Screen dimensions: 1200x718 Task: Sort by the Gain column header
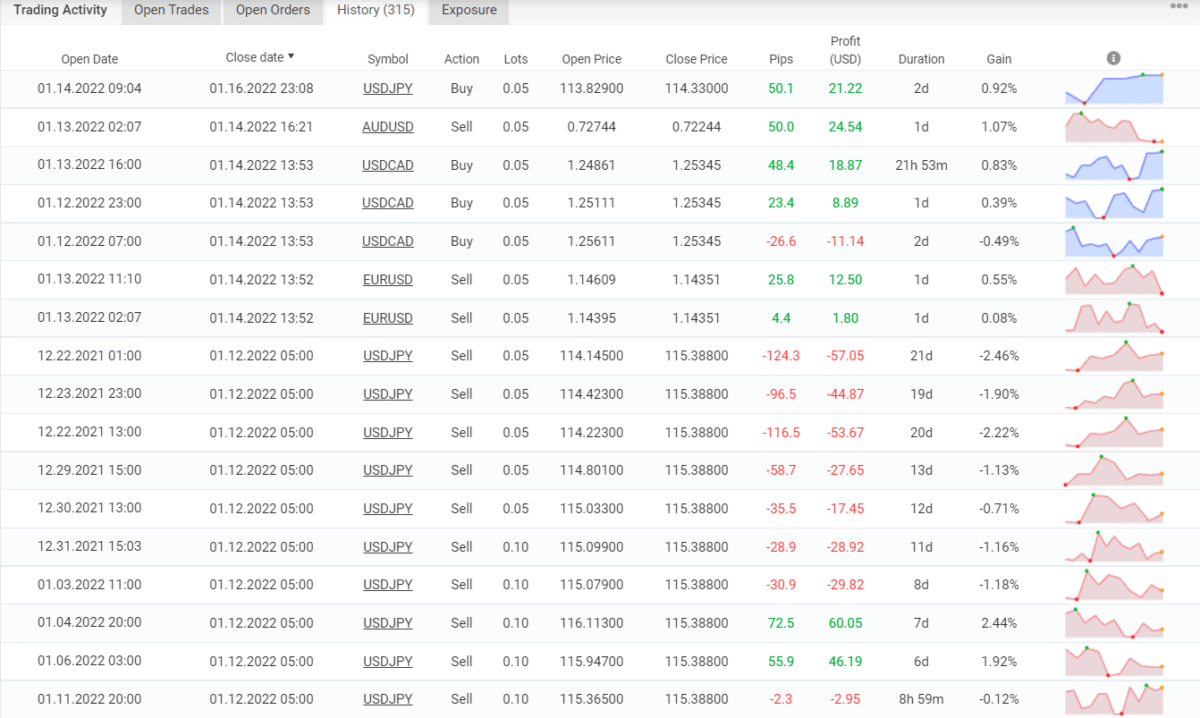pyautogui.click(x=999, y=59)
